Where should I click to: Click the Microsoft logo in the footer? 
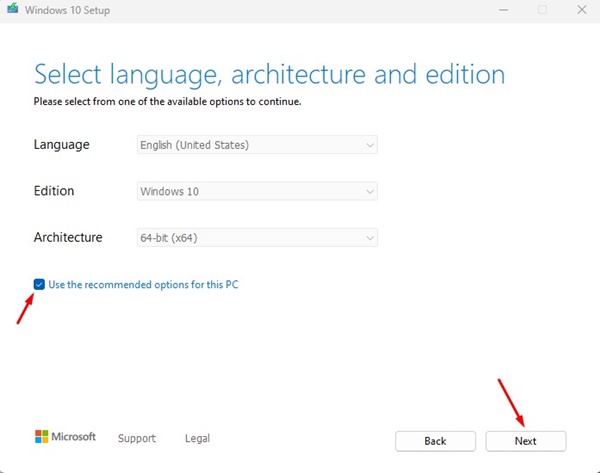pyautogui.click(x=42, y=437)
